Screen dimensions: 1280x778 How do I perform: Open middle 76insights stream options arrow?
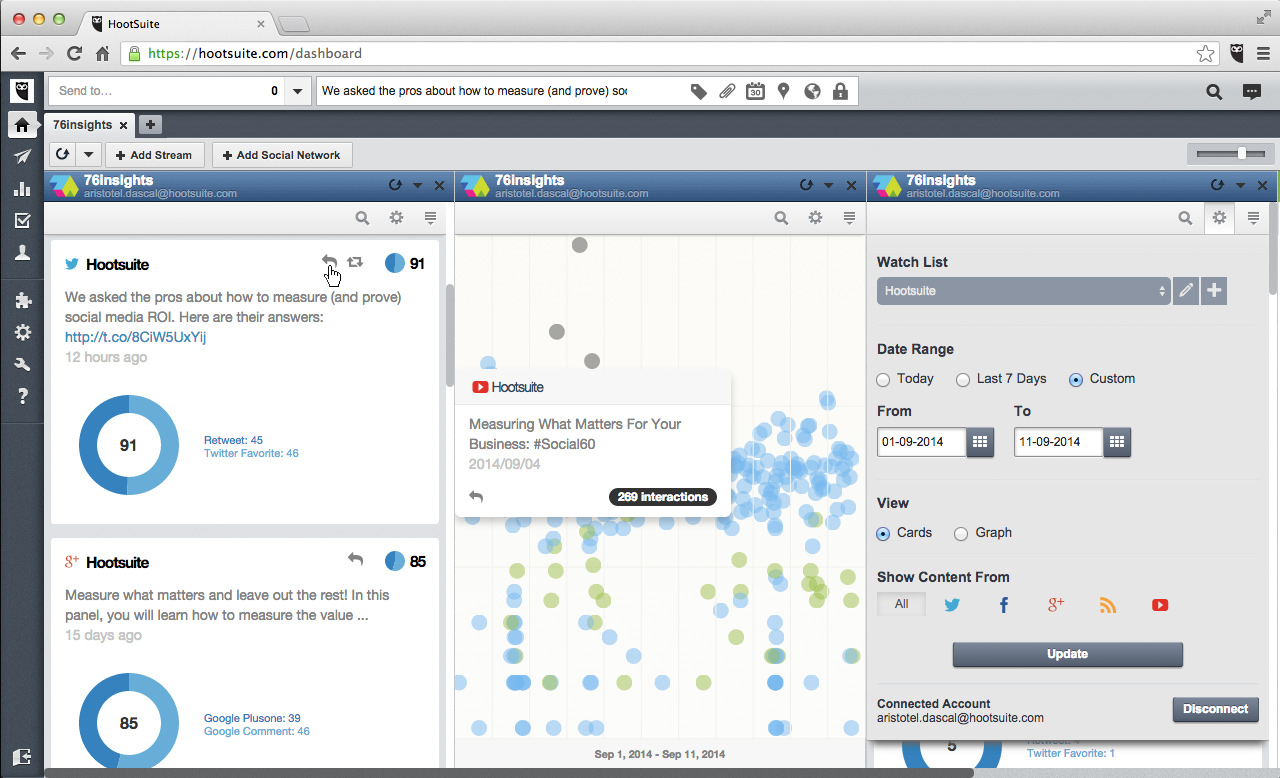tap(828, 185)
